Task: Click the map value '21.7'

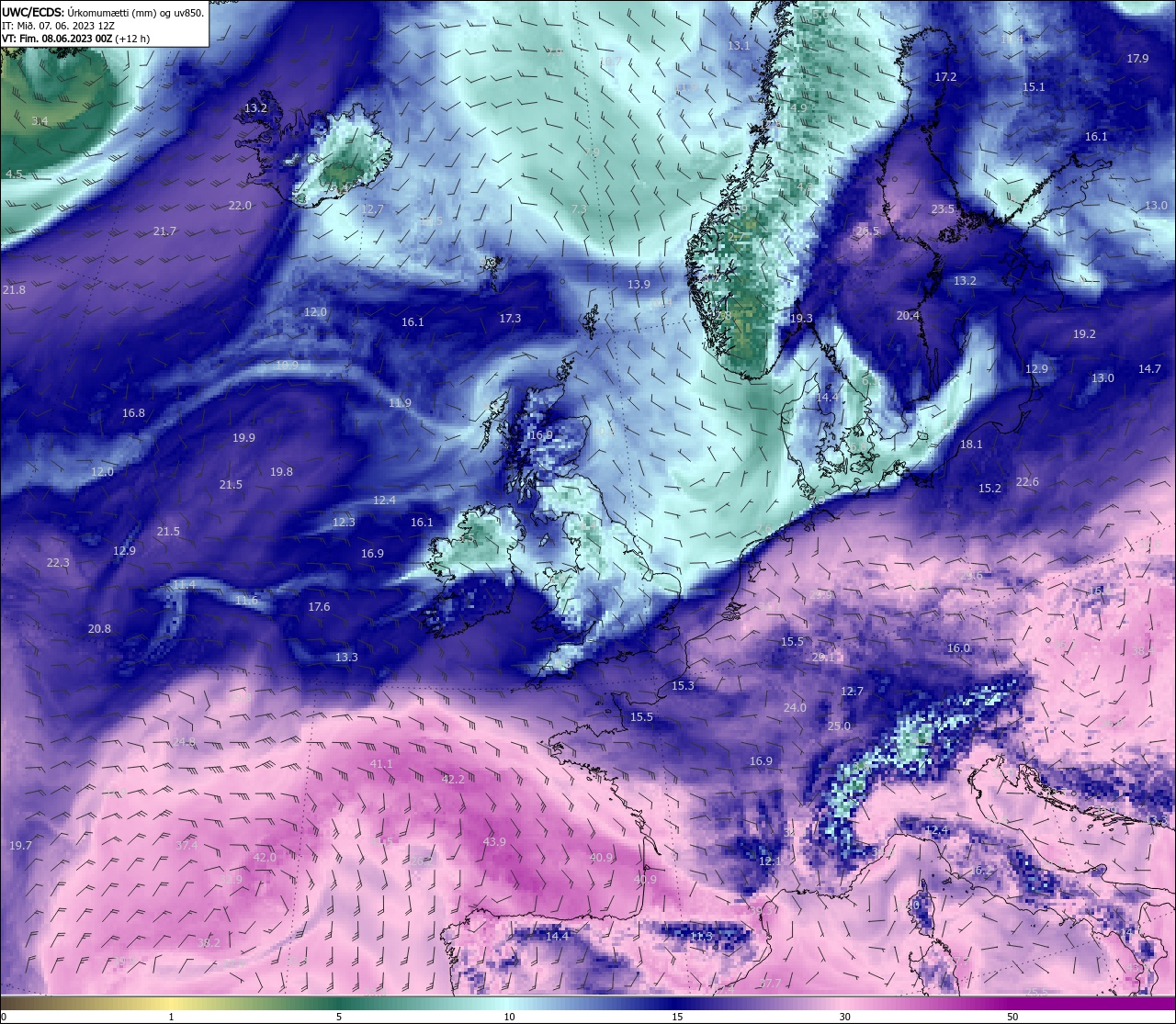Action: pyautogui.click(x=164, y=231)
